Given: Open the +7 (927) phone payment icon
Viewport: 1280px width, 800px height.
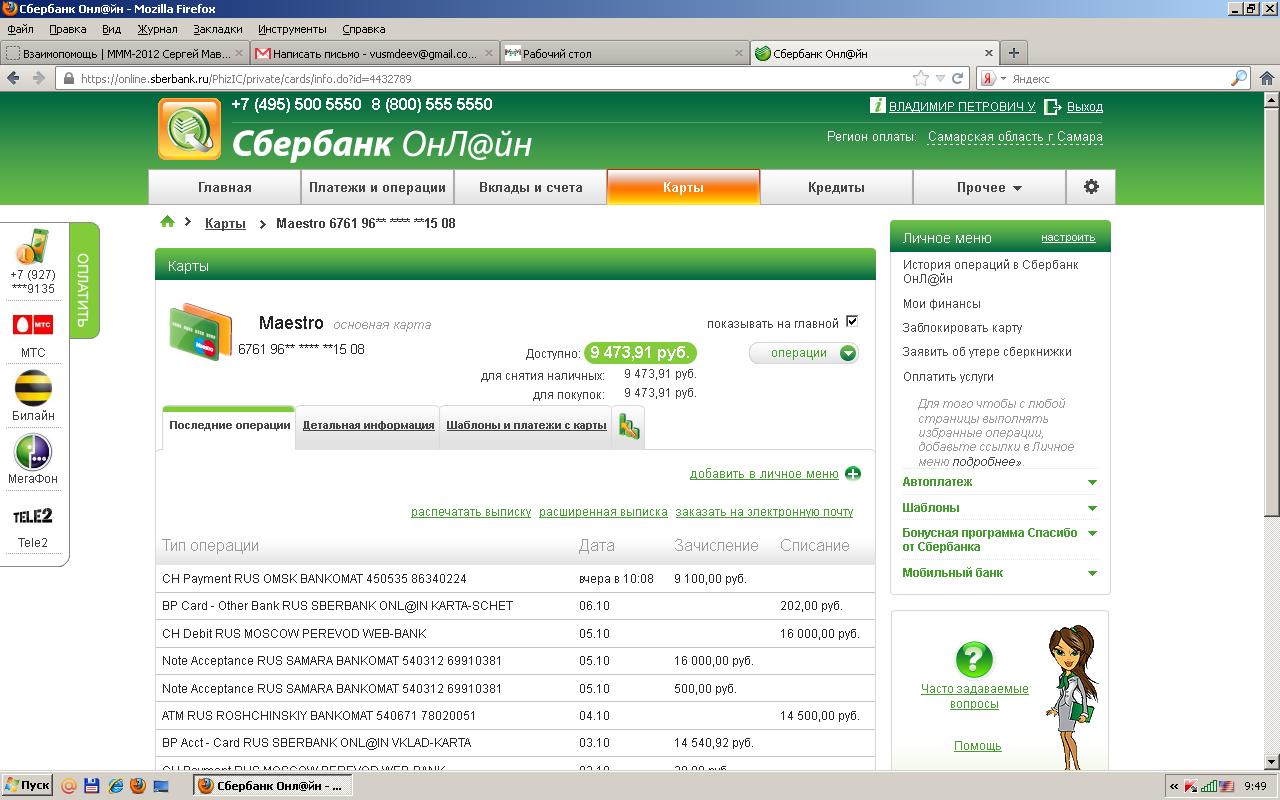Looking at the screenshot, I should click(32, 246).
